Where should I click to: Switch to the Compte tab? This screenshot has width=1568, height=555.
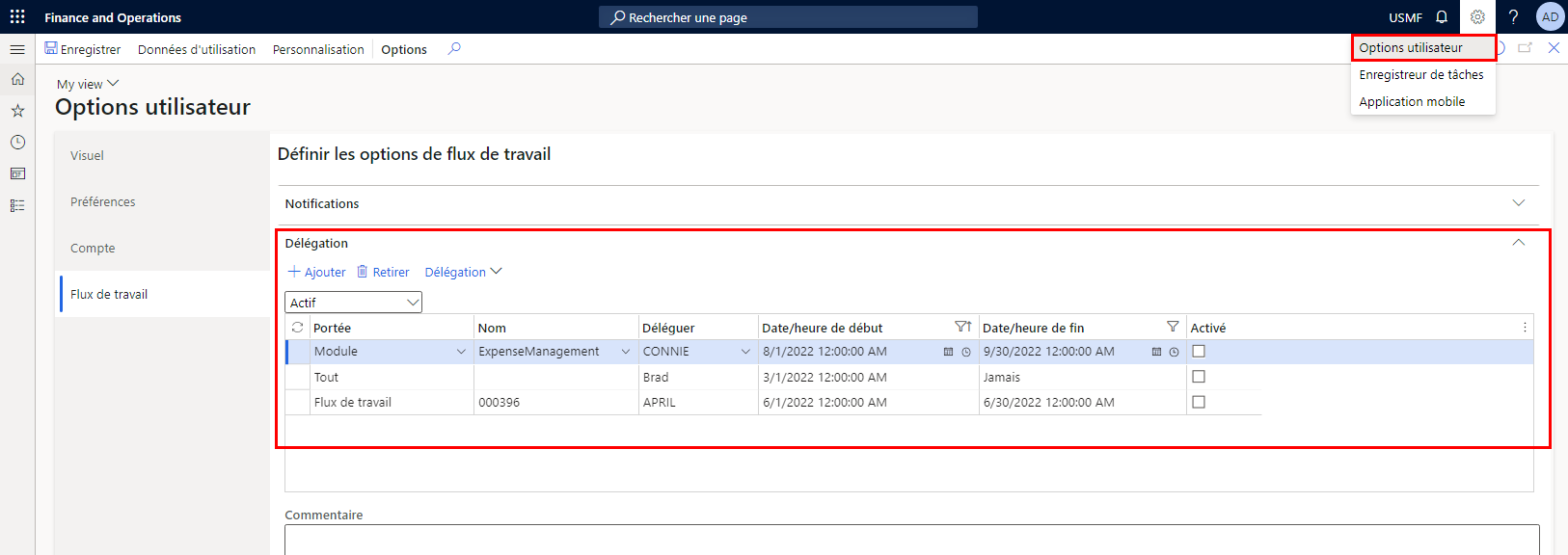[x=164, y=248]
